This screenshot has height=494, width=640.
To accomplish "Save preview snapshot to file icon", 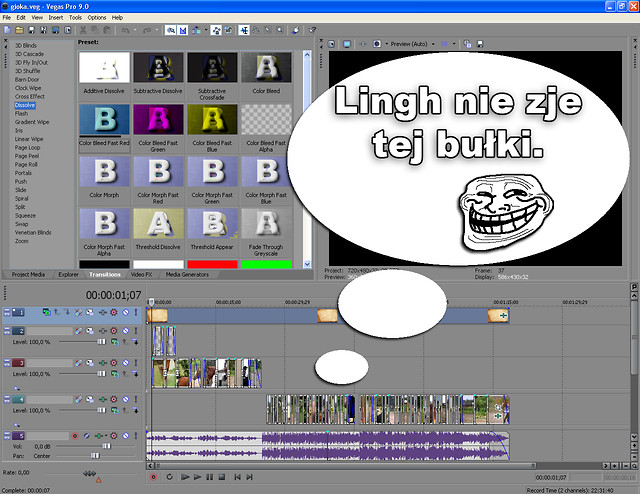I will pyautogui.click(x=480, y=44).
